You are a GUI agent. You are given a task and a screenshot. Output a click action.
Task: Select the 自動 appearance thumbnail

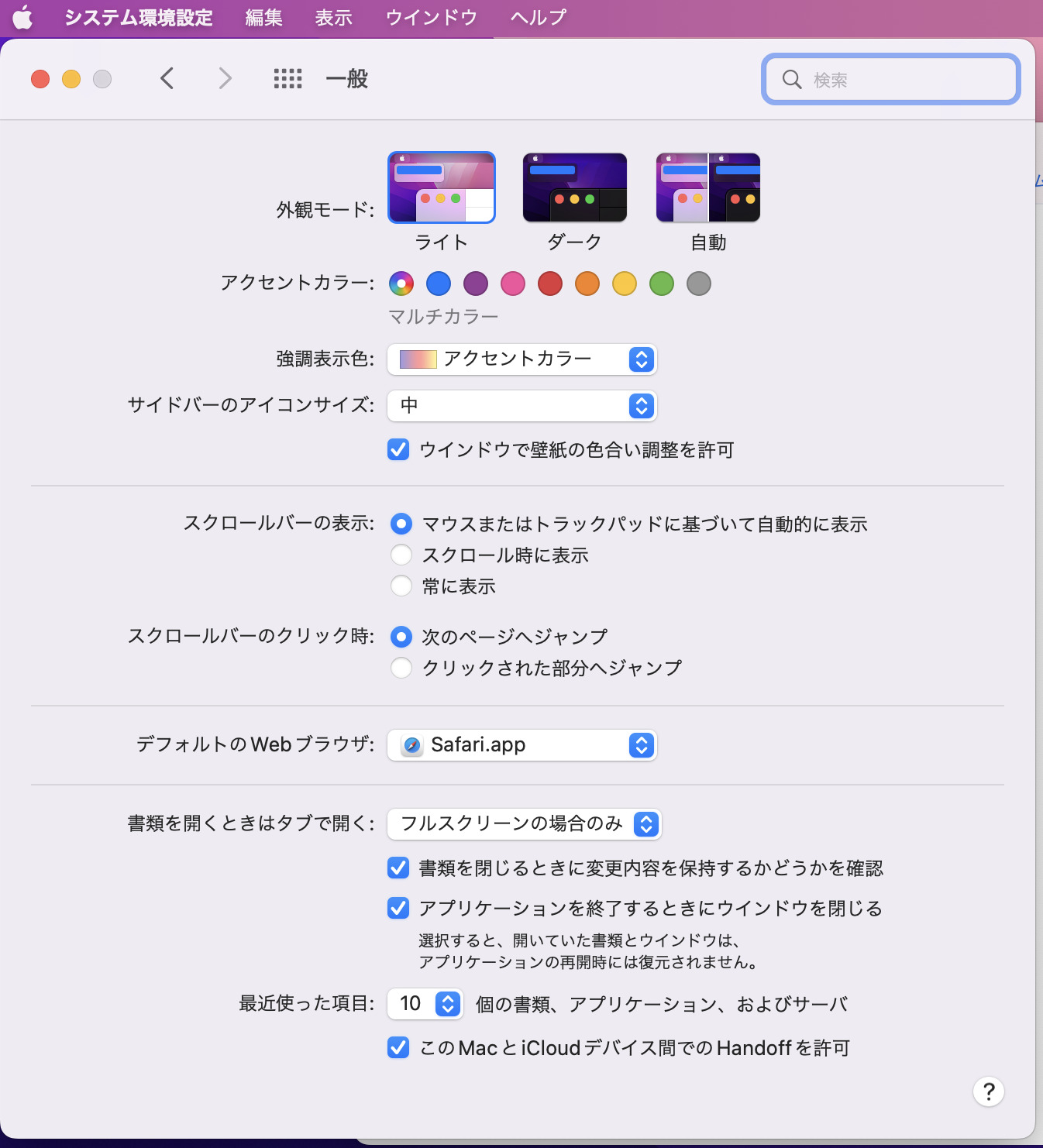point(708,187)
